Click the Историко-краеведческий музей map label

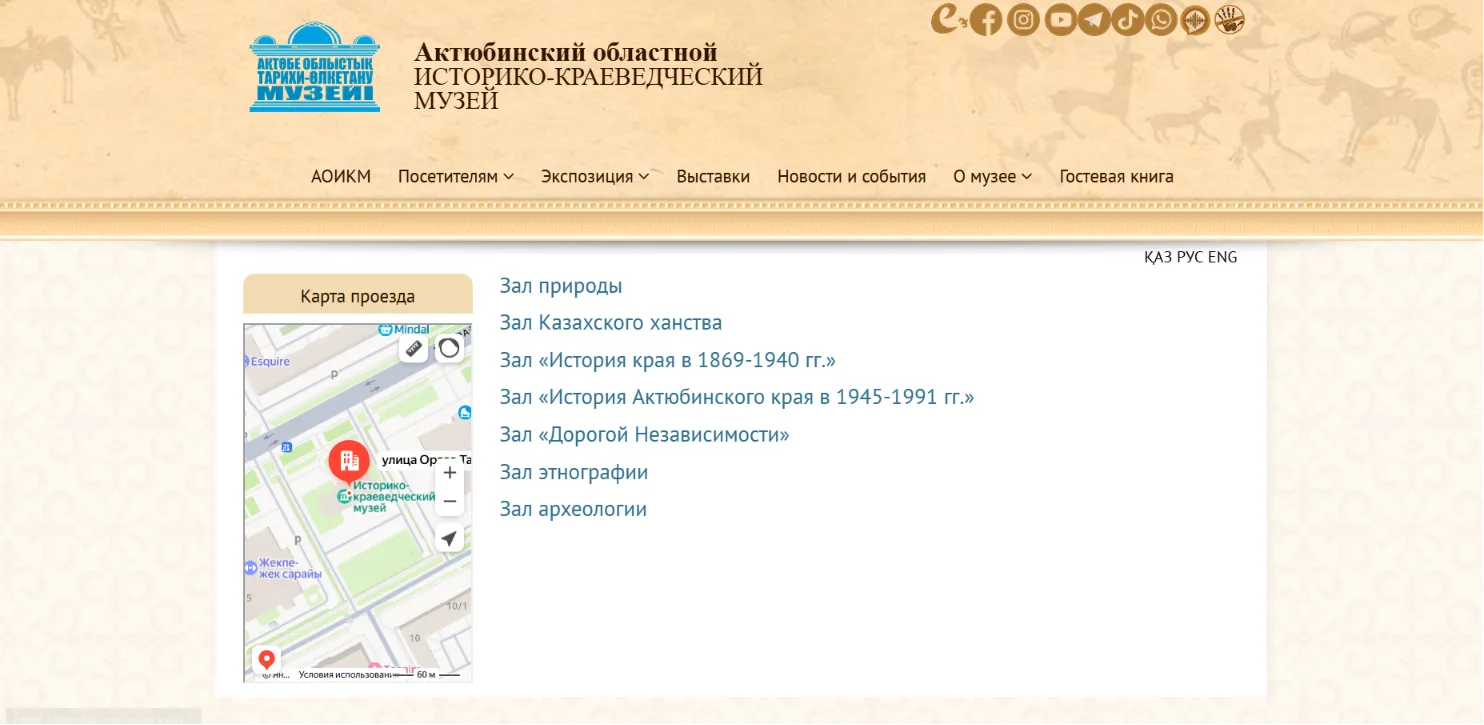point(394,497)
